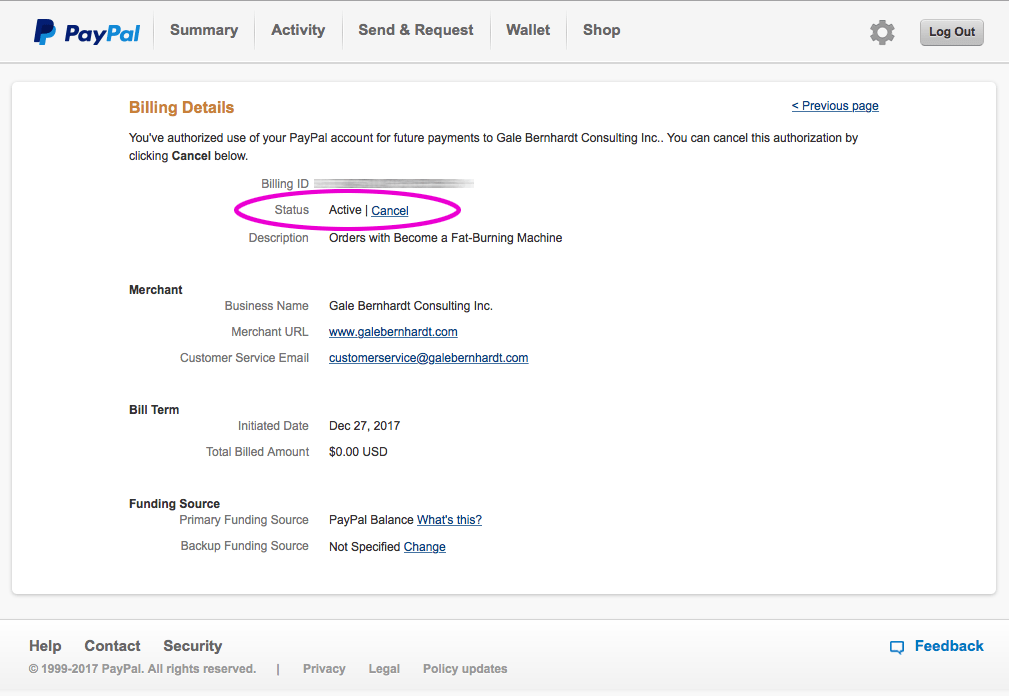Select 'Orders with Become a Fat-Burning Machine' description
This screenshot has width=1009, height=696.
pos(445,238)
